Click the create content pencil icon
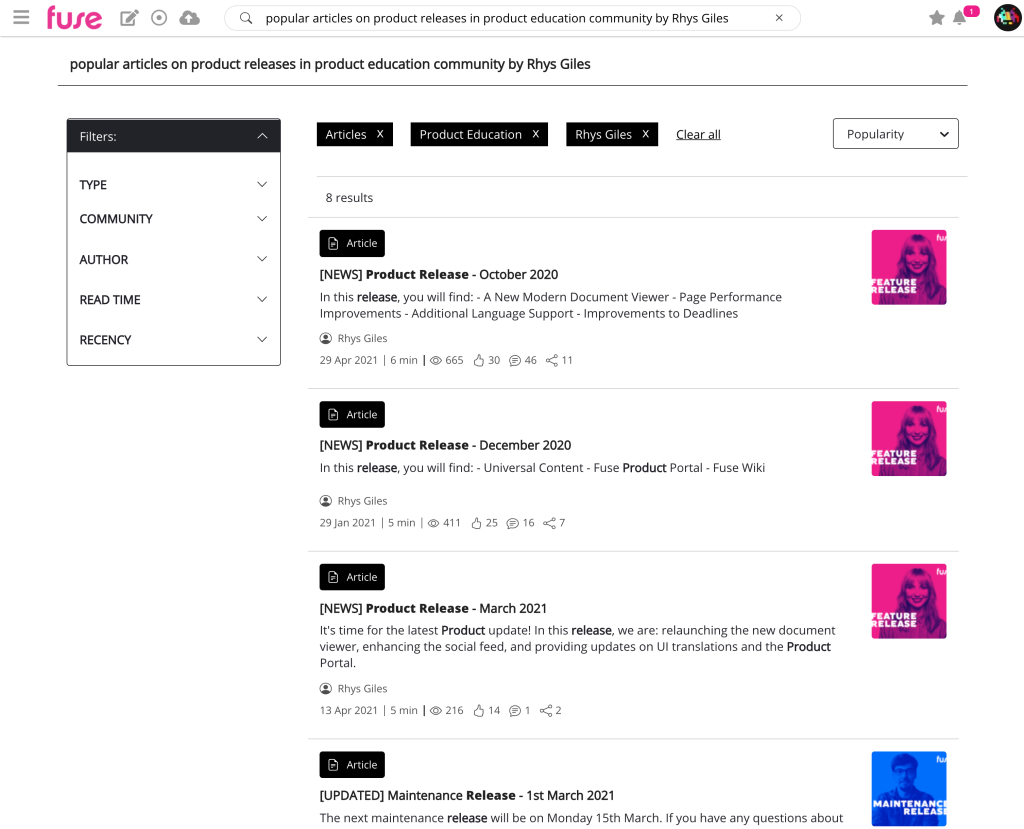 [129, 18]
